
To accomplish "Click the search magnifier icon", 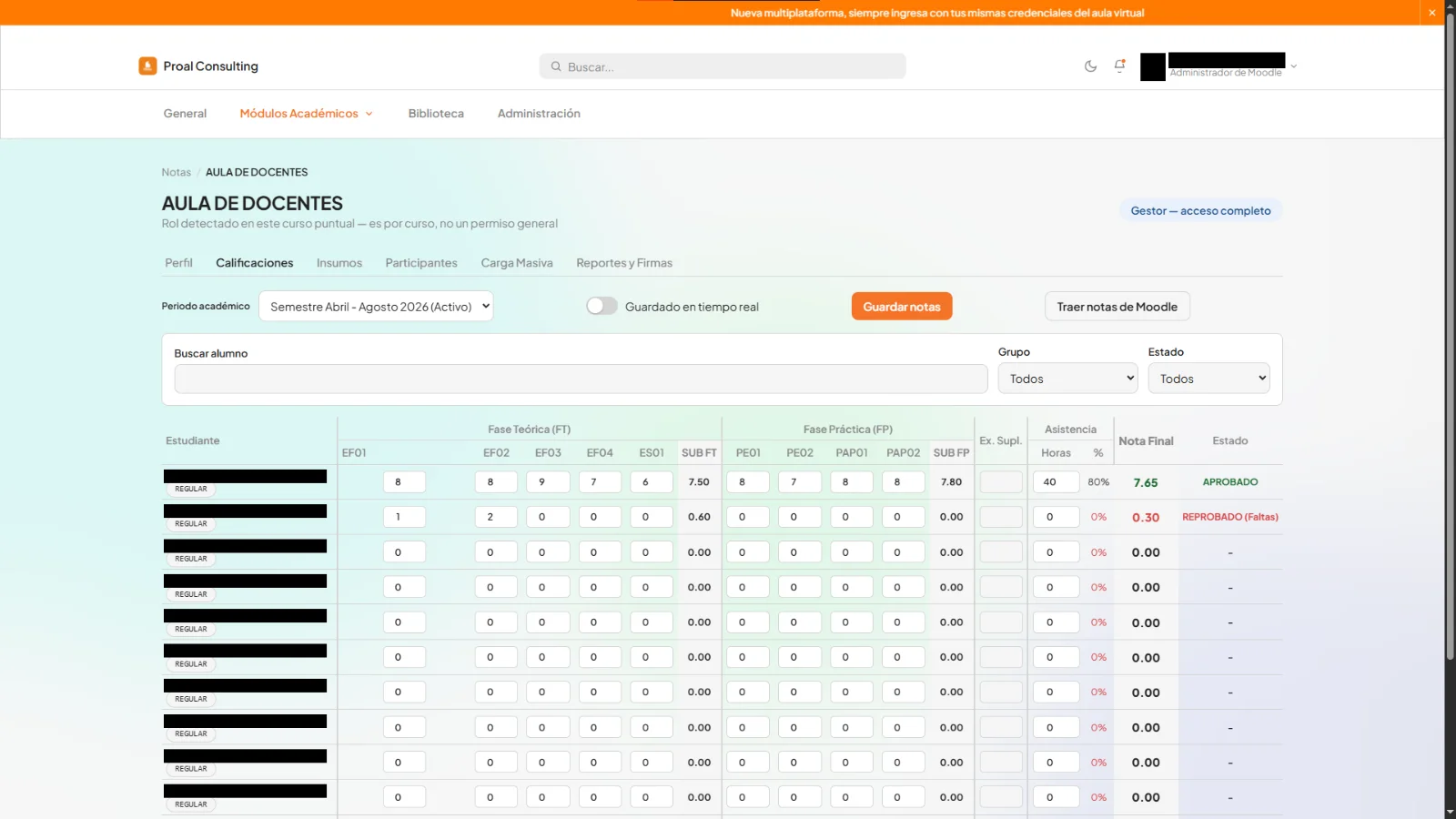I will pos(556,66).
